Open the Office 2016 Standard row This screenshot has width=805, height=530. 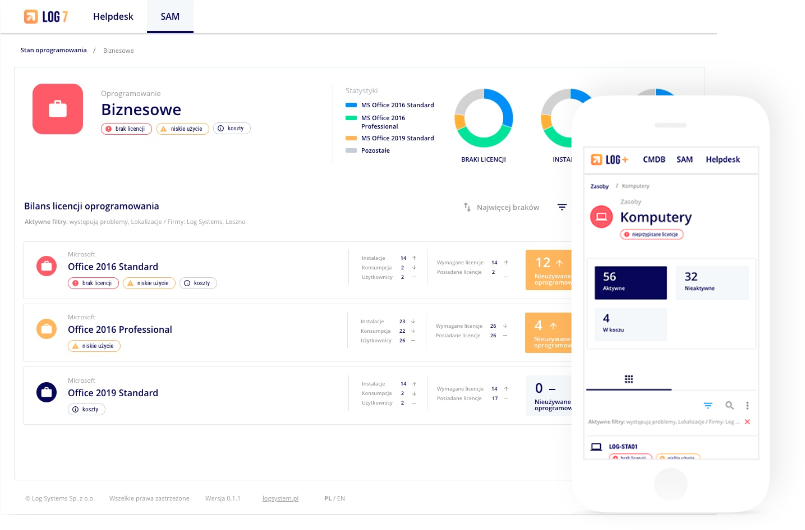[x=297, y=270]
